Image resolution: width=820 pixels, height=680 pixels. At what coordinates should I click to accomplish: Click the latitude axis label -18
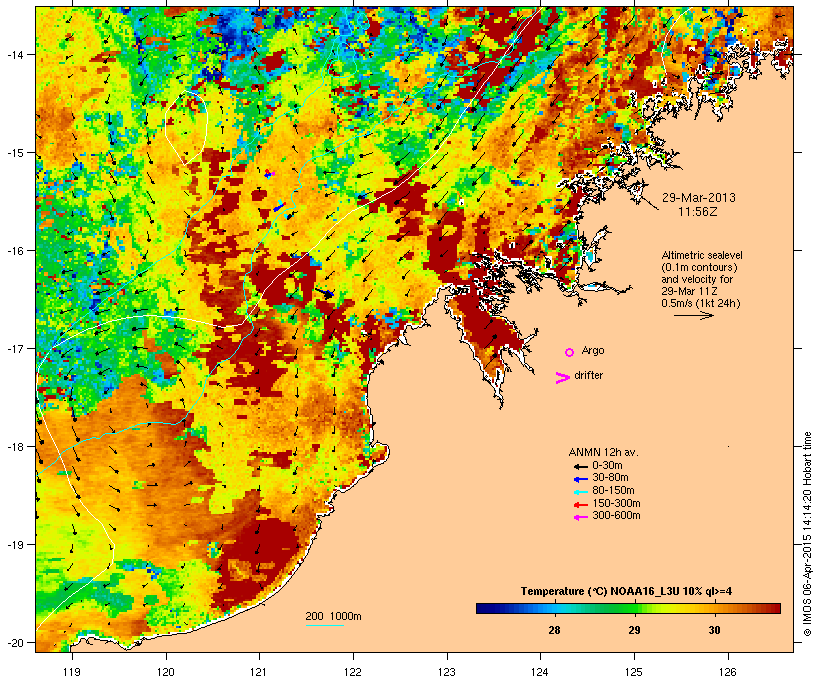tap(14, 446)
